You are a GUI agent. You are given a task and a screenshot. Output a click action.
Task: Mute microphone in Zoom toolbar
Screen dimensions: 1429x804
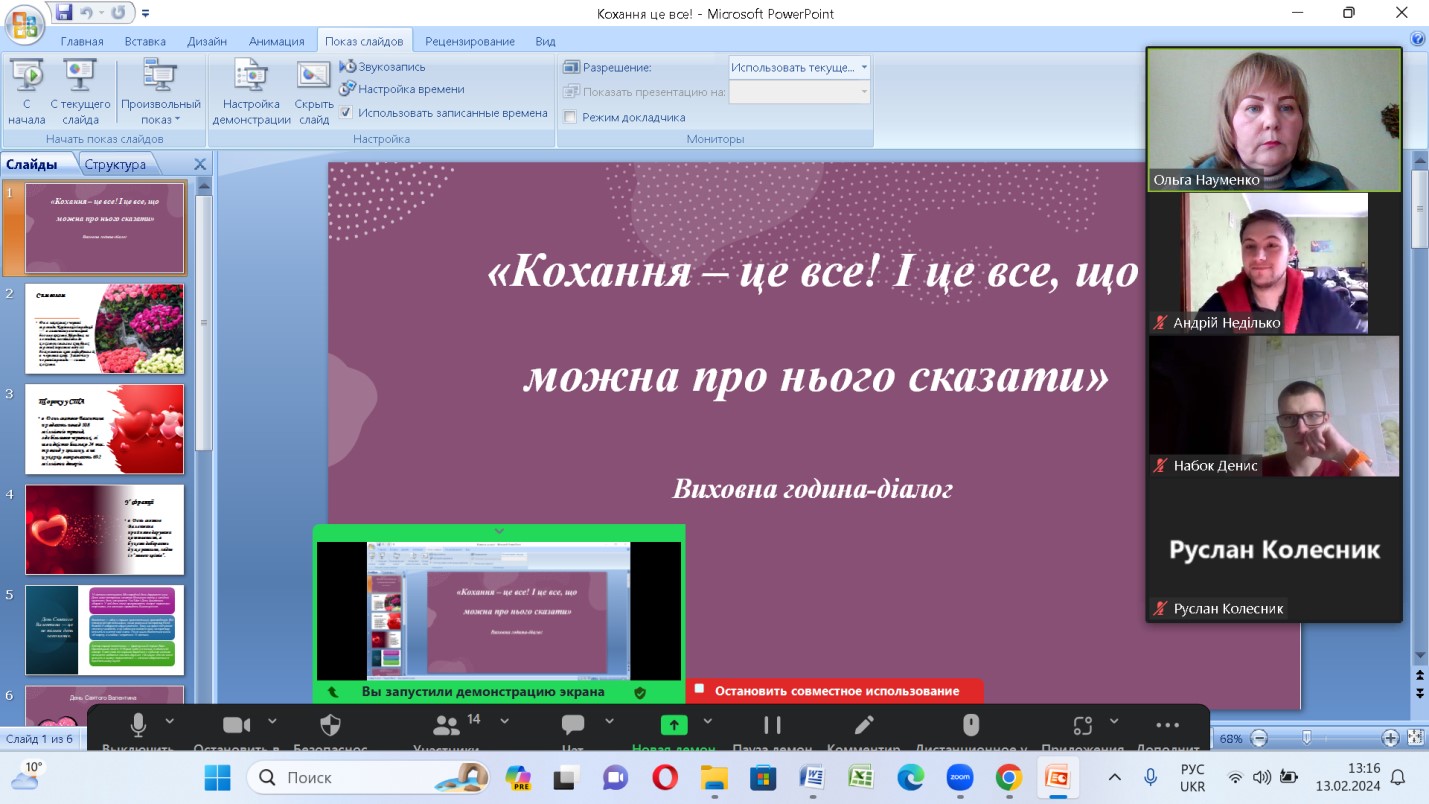(x=138, y=726)
